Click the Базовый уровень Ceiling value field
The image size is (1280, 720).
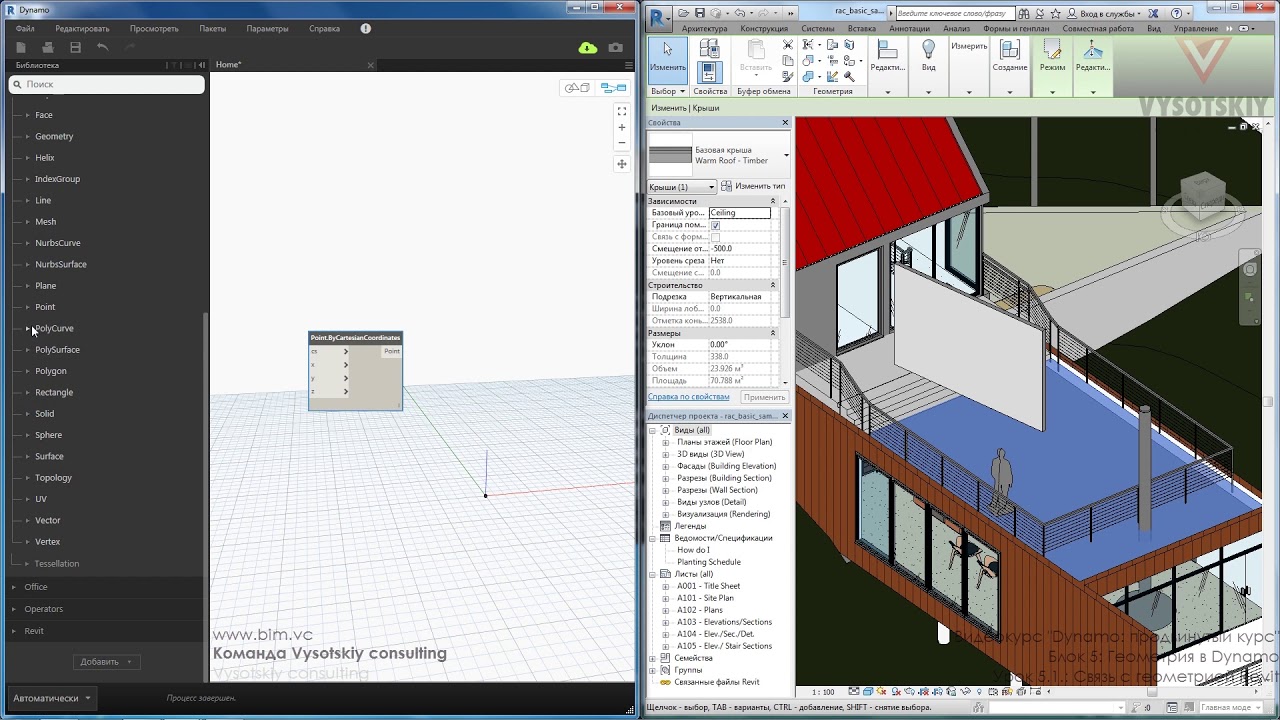[740, 213]
